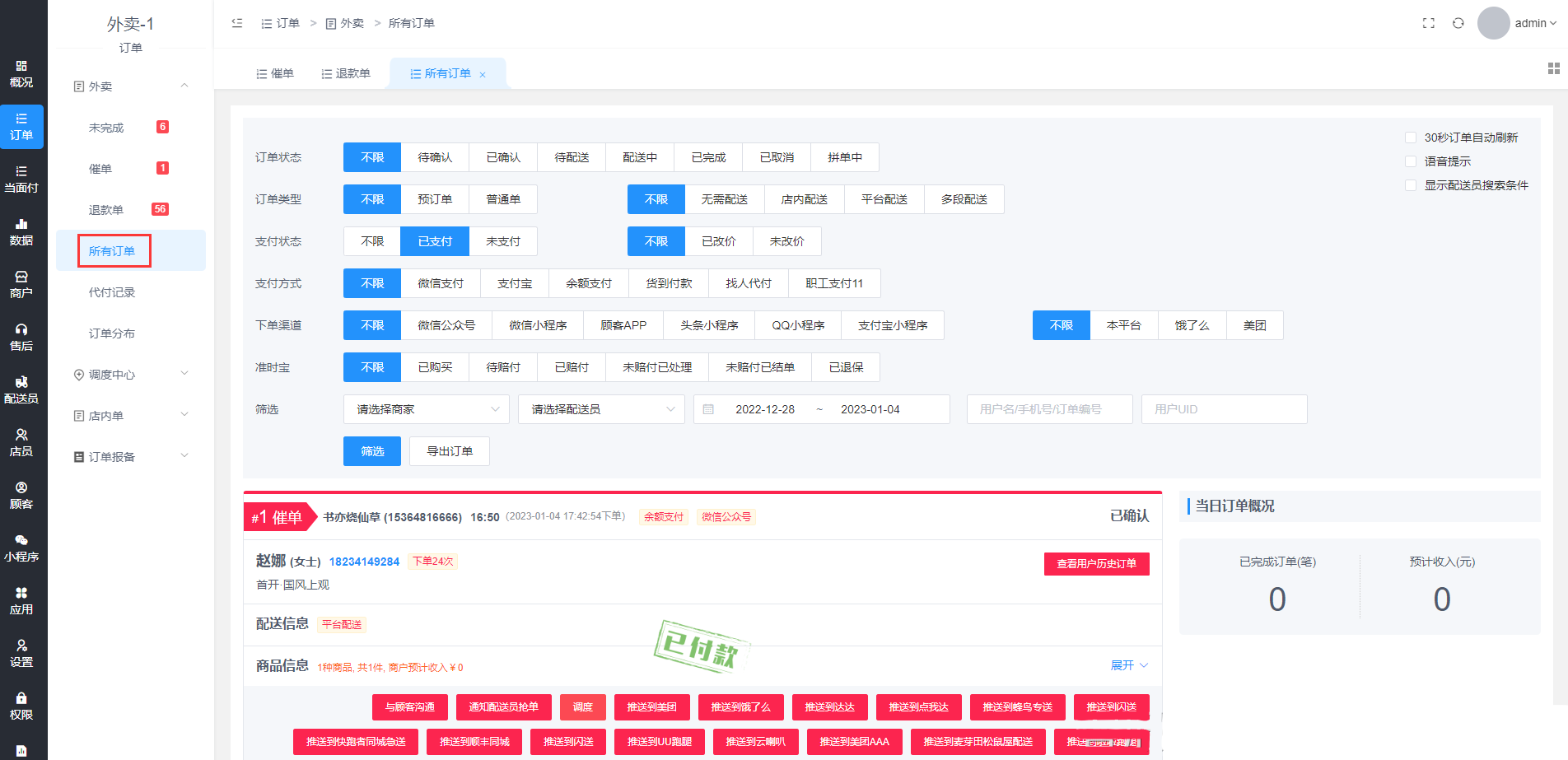Click the refresh icon in the header
This screenshot has width=1568, height=760.
(x=1458, y=23)
